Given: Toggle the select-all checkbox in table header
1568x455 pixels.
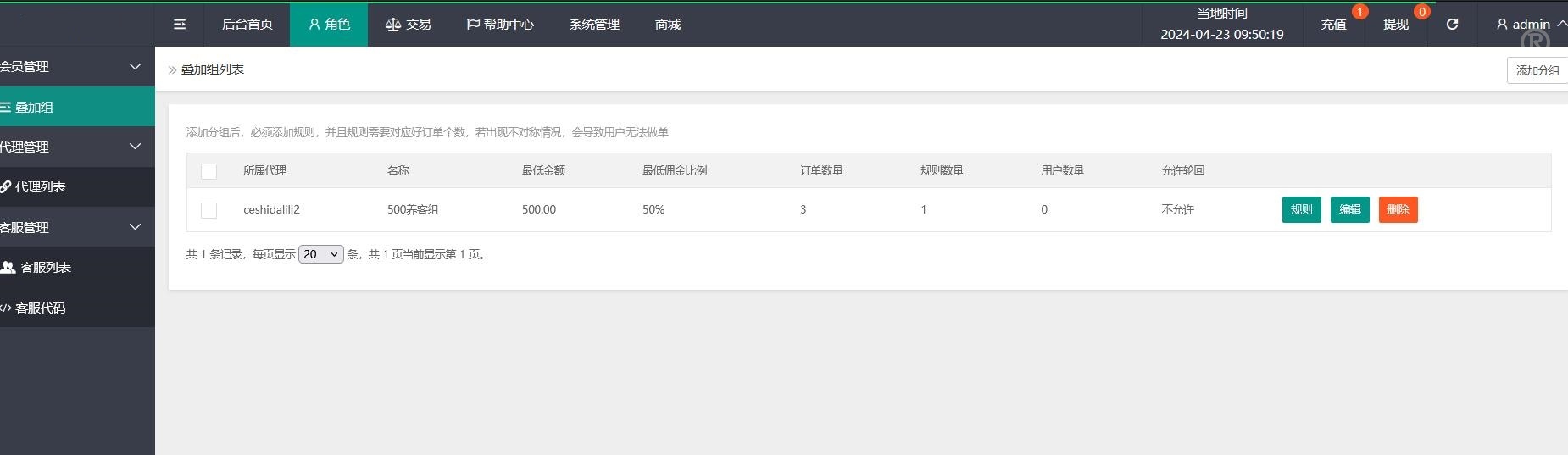Looking at the screenshot, I should (209, 171).
